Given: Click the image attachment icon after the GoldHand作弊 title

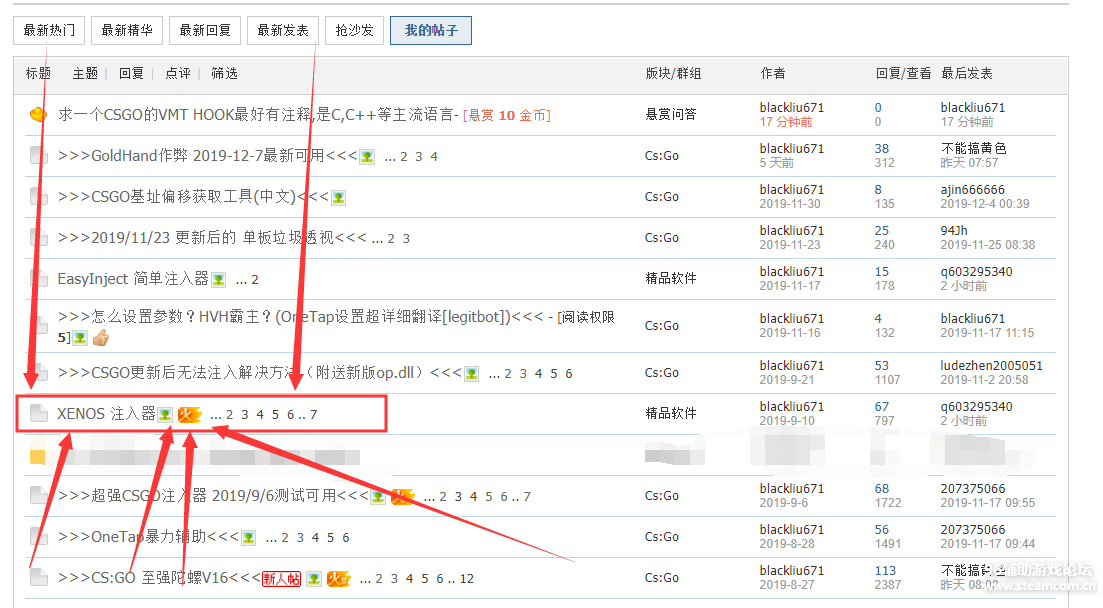Looking at the screenshot, I should [367, 156].
